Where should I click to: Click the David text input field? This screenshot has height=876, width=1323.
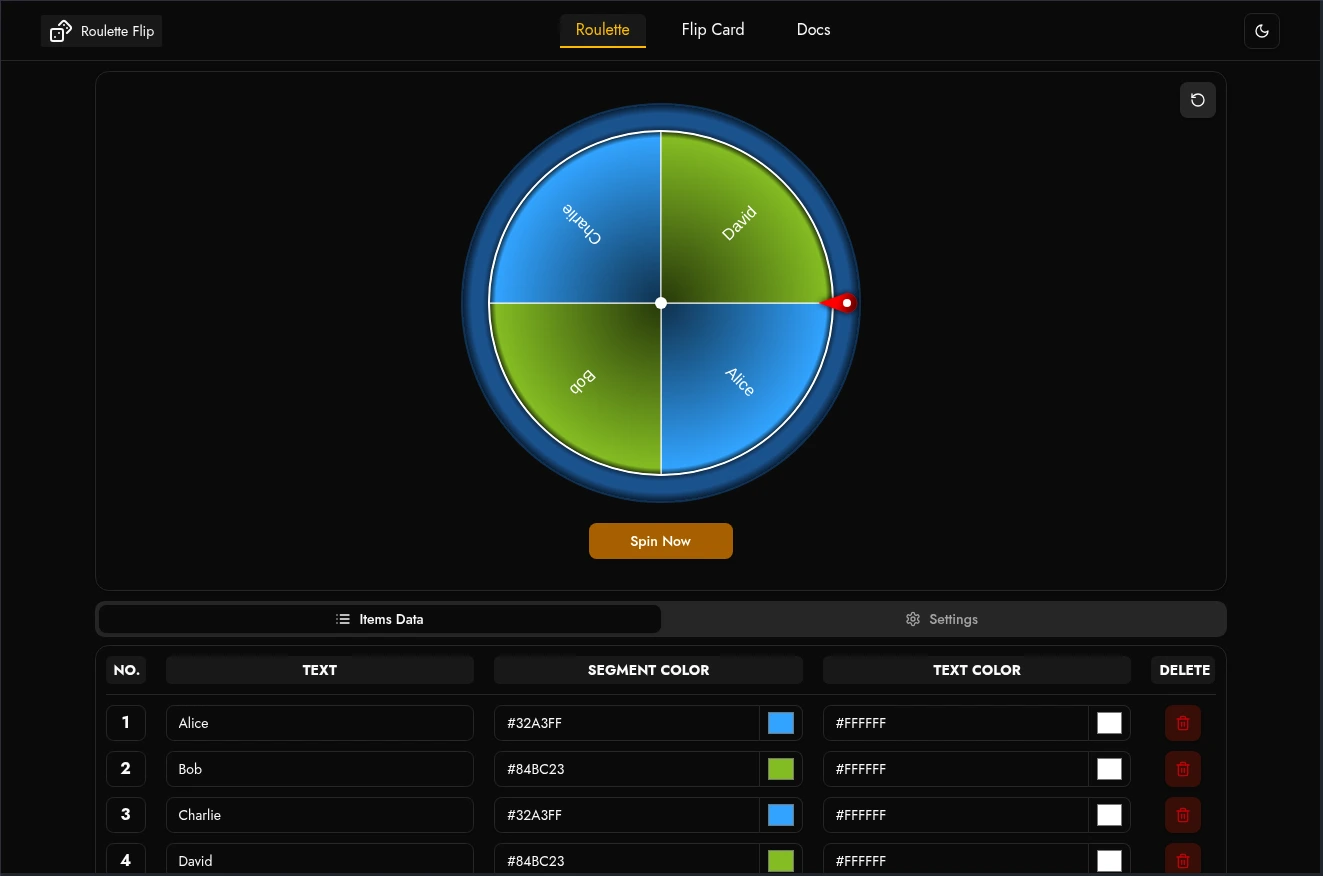pyautogui.click(x=320, y=860)
